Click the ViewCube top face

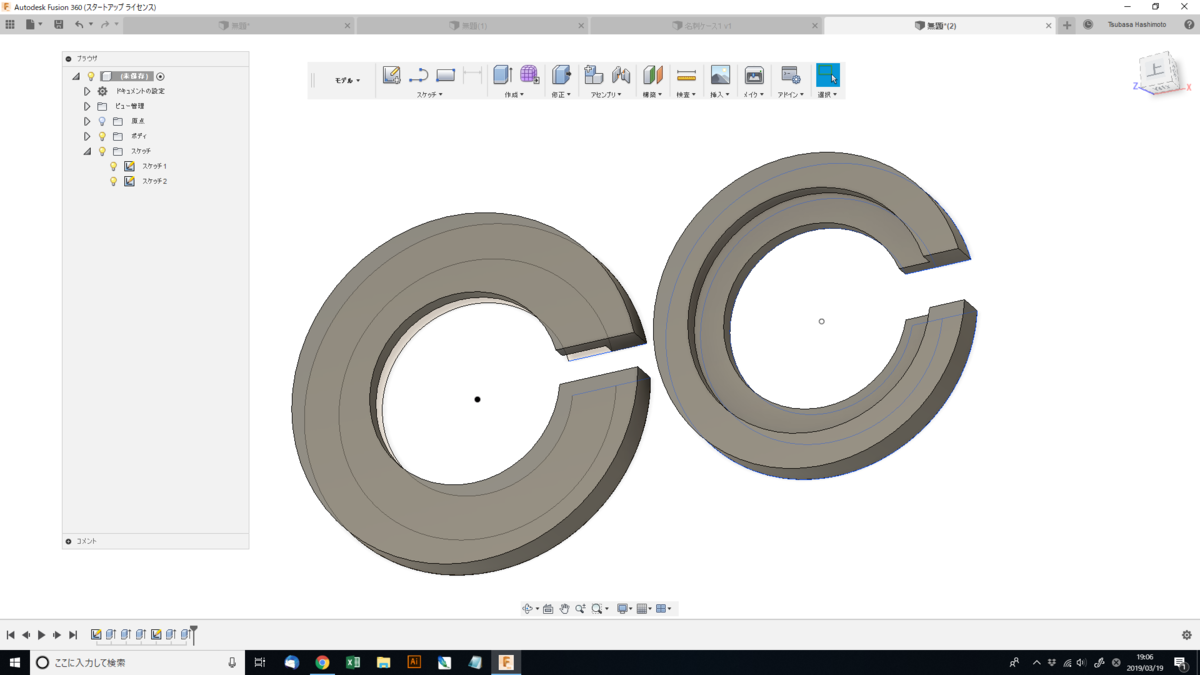1156,70
